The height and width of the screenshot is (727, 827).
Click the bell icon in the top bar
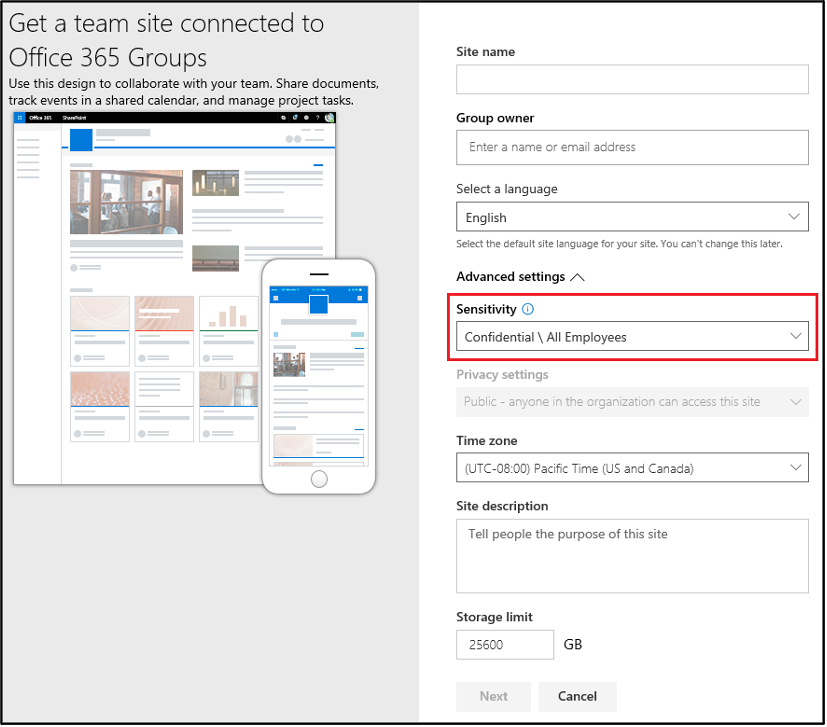click(x=284, y=117)
